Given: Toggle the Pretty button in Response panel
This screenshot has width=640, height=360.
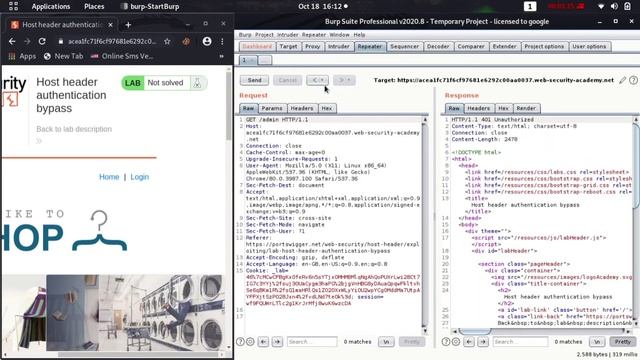Looking at the screenshot, I should [x=622, y=342].
